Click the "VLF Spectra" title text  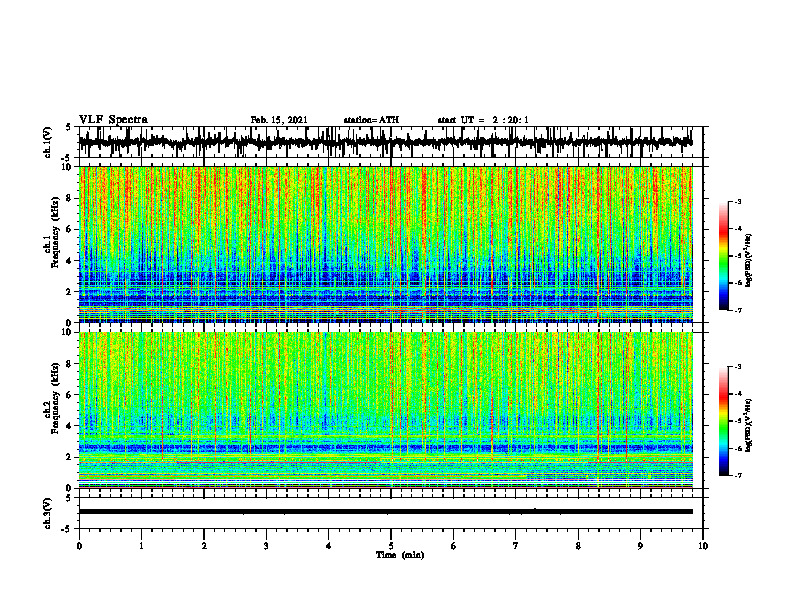(113, 120)
